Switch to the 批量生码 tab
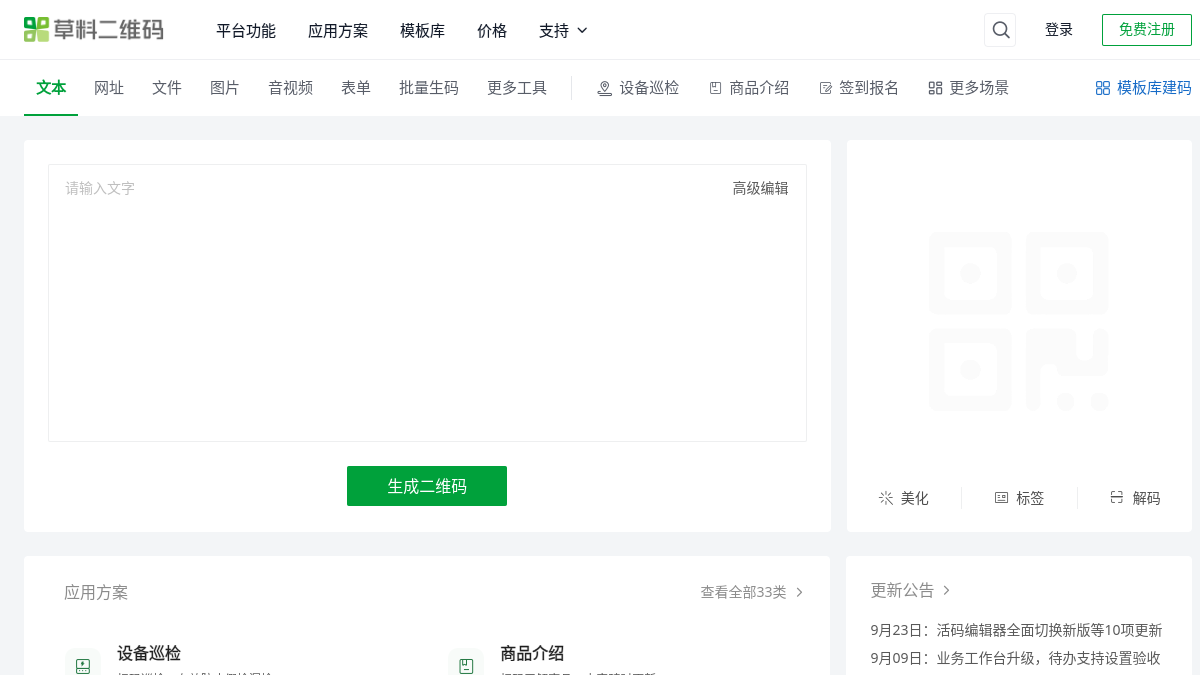 (x=429, y=88)
